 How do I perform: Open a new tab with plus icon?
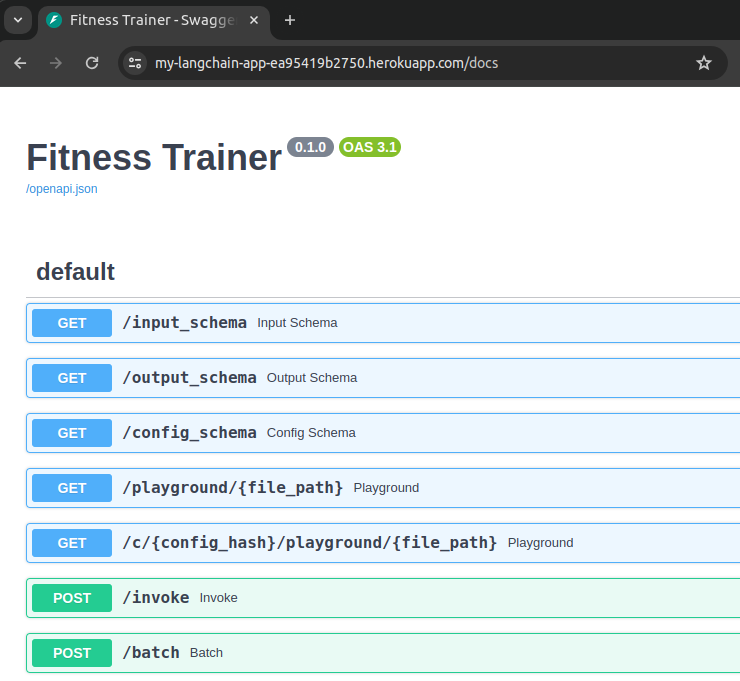click(x=290, y=20)
